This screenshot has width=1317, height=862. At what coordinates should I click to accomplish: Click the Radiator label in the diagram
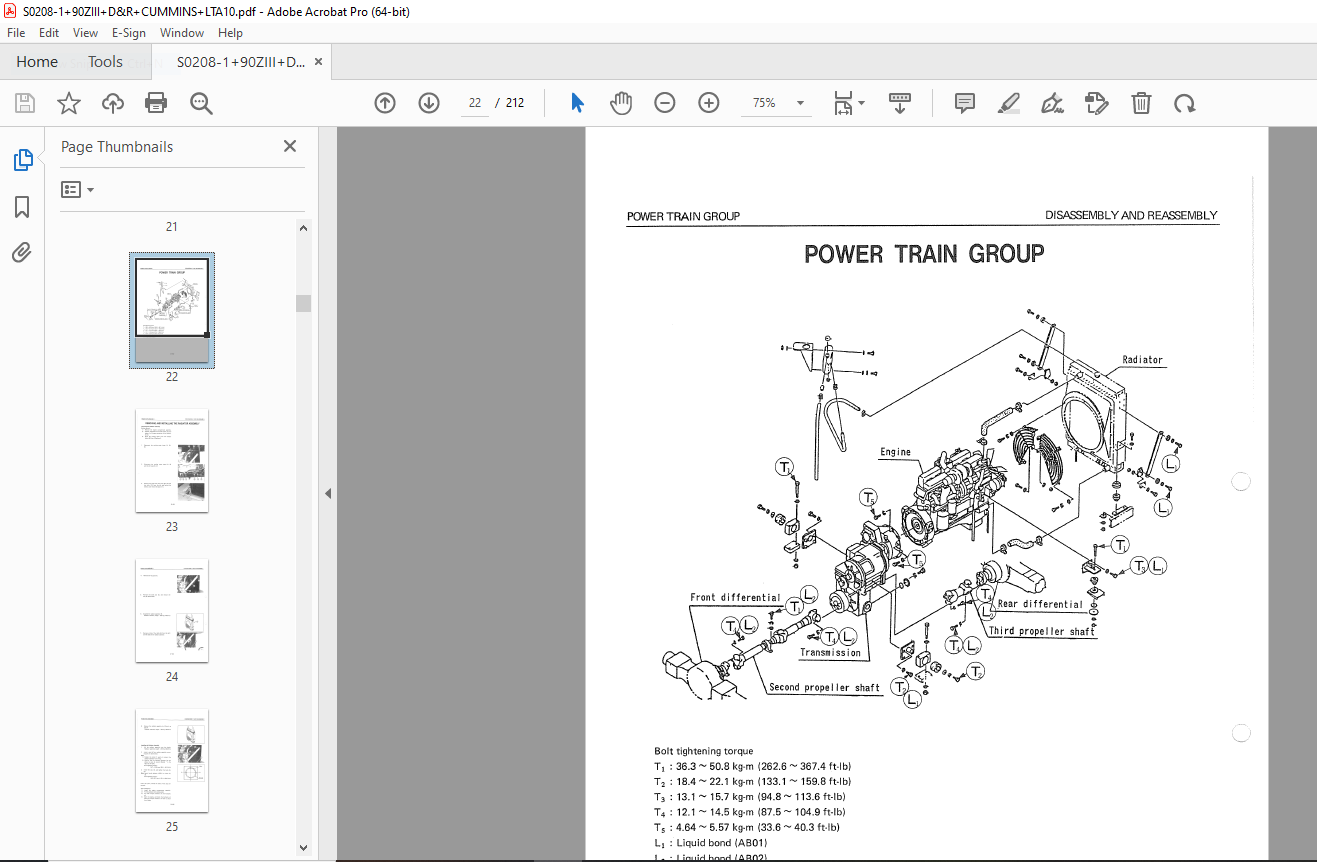coord(1142,360)
